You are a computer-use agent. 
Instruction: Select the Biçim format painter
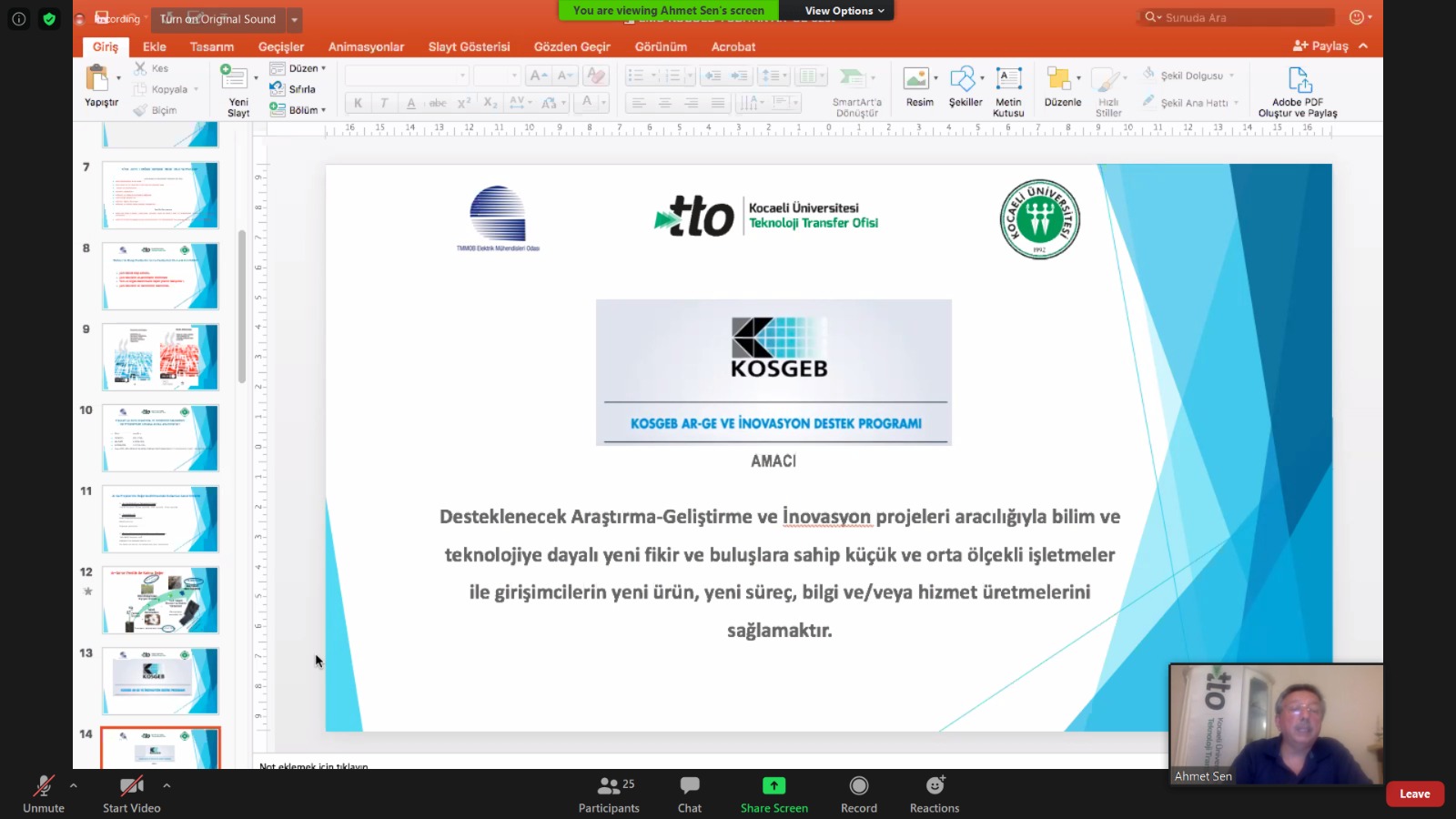tap(155, 110)
